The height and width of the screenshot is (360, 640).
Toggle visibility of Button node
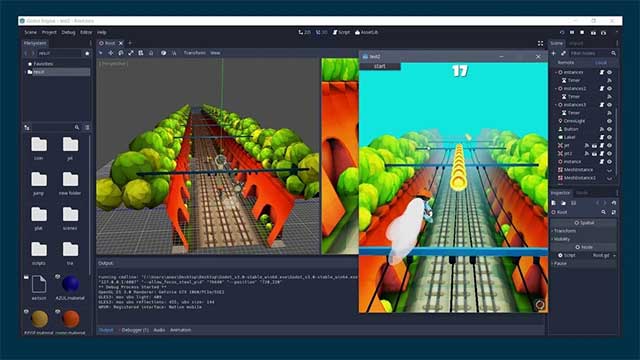click(x=609, y=129)
